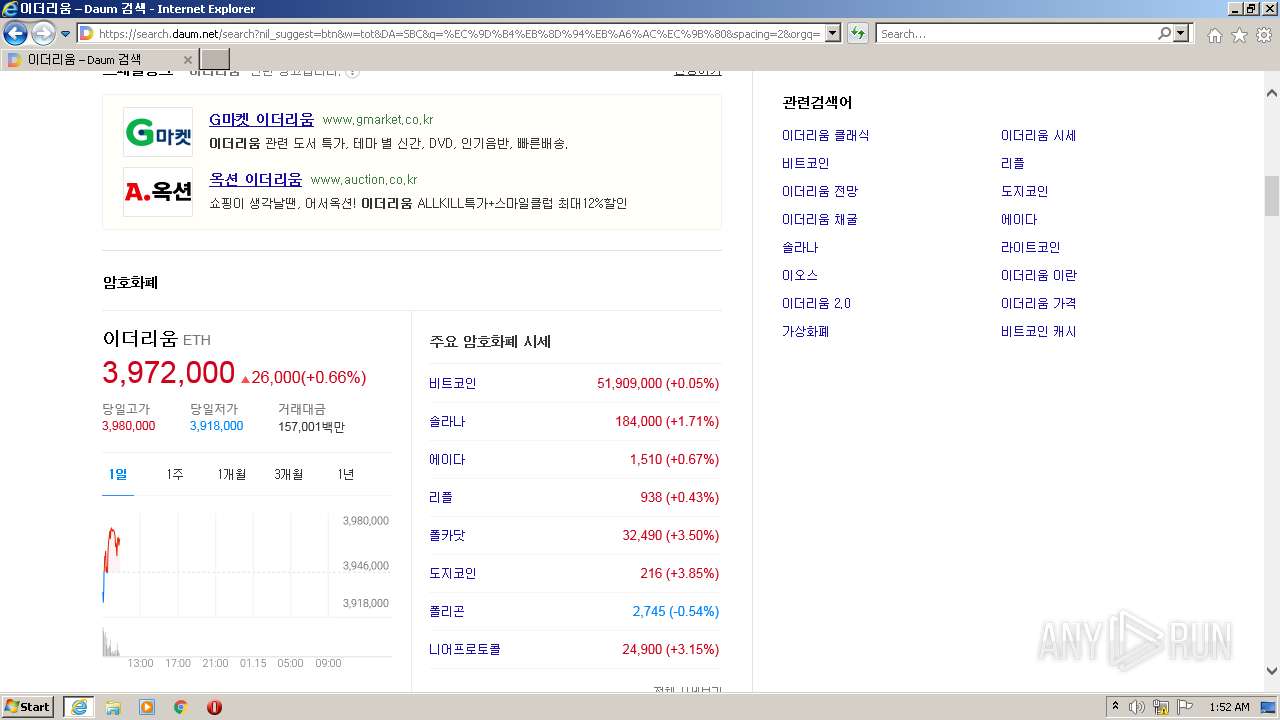Click the page scrollbar up arrow
Image resolution: width=1280 pixels, height=720 pixels.
[x=1271, y=92]
